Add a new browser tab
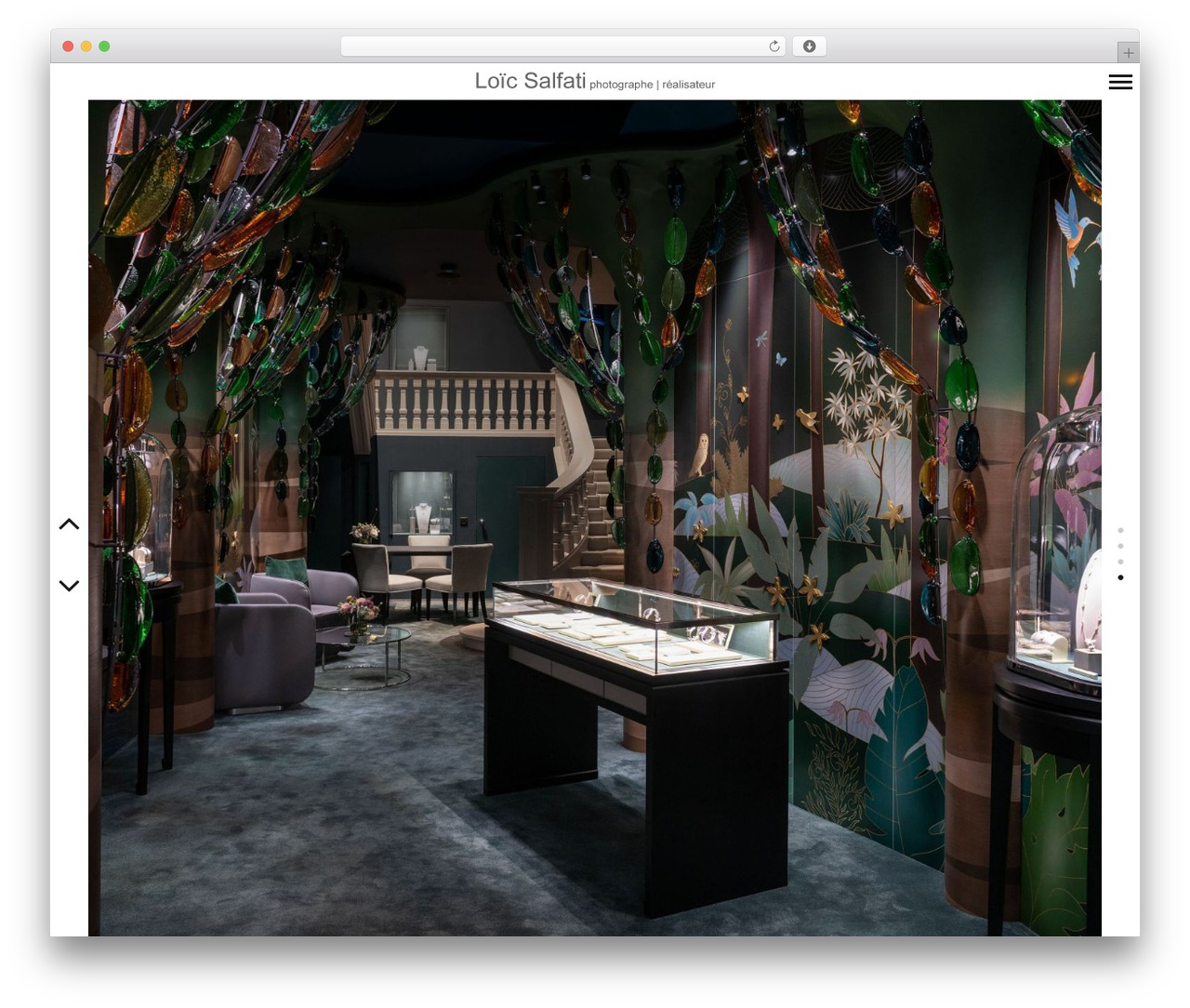 pyautogui.click(x=1128, y=52)
